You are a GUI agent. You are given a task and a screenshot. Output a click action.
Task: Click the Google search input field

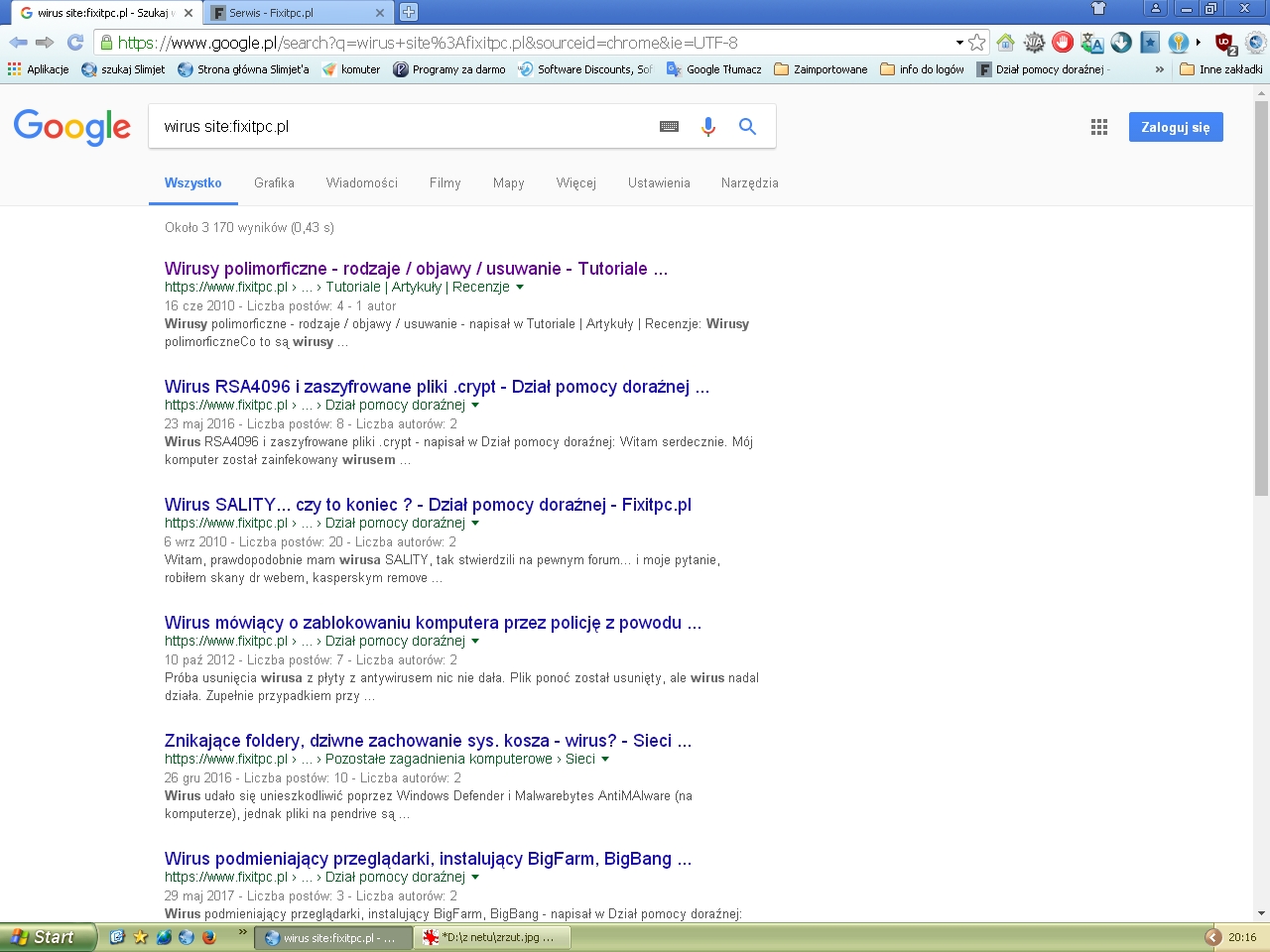click(x=402, y=127)
